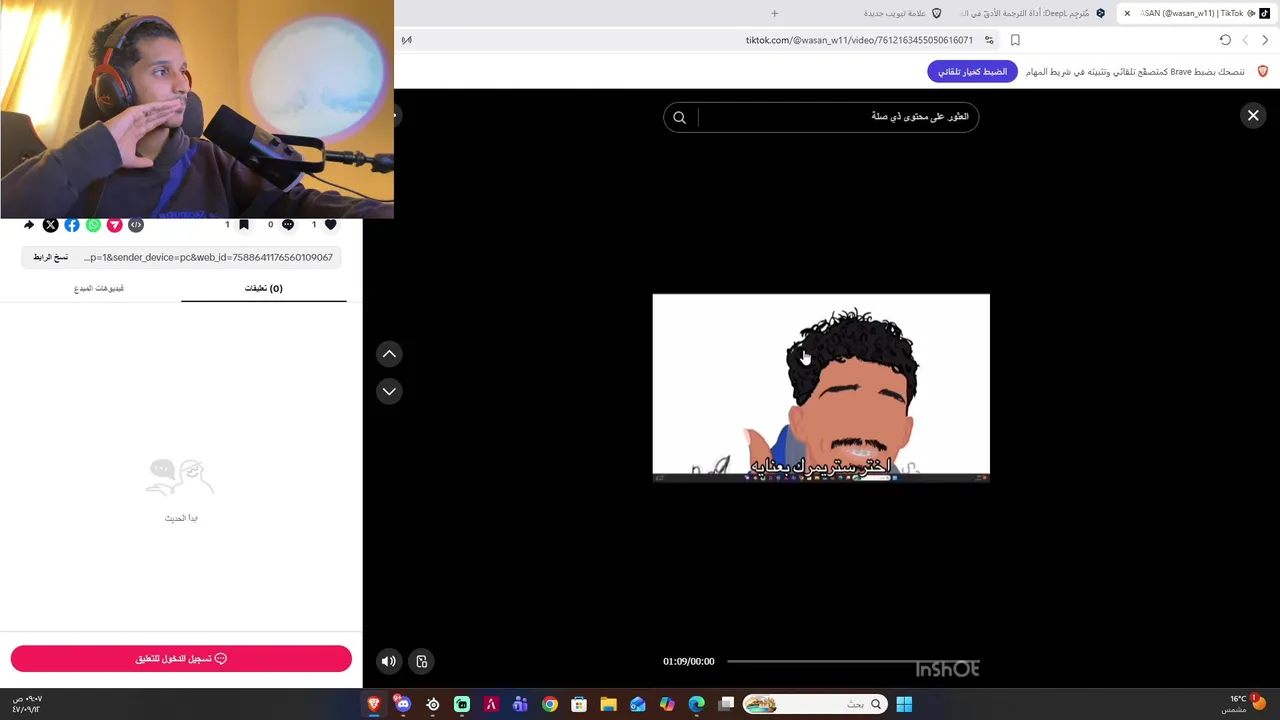Select the DeepL translator tab

point(1032,13)
